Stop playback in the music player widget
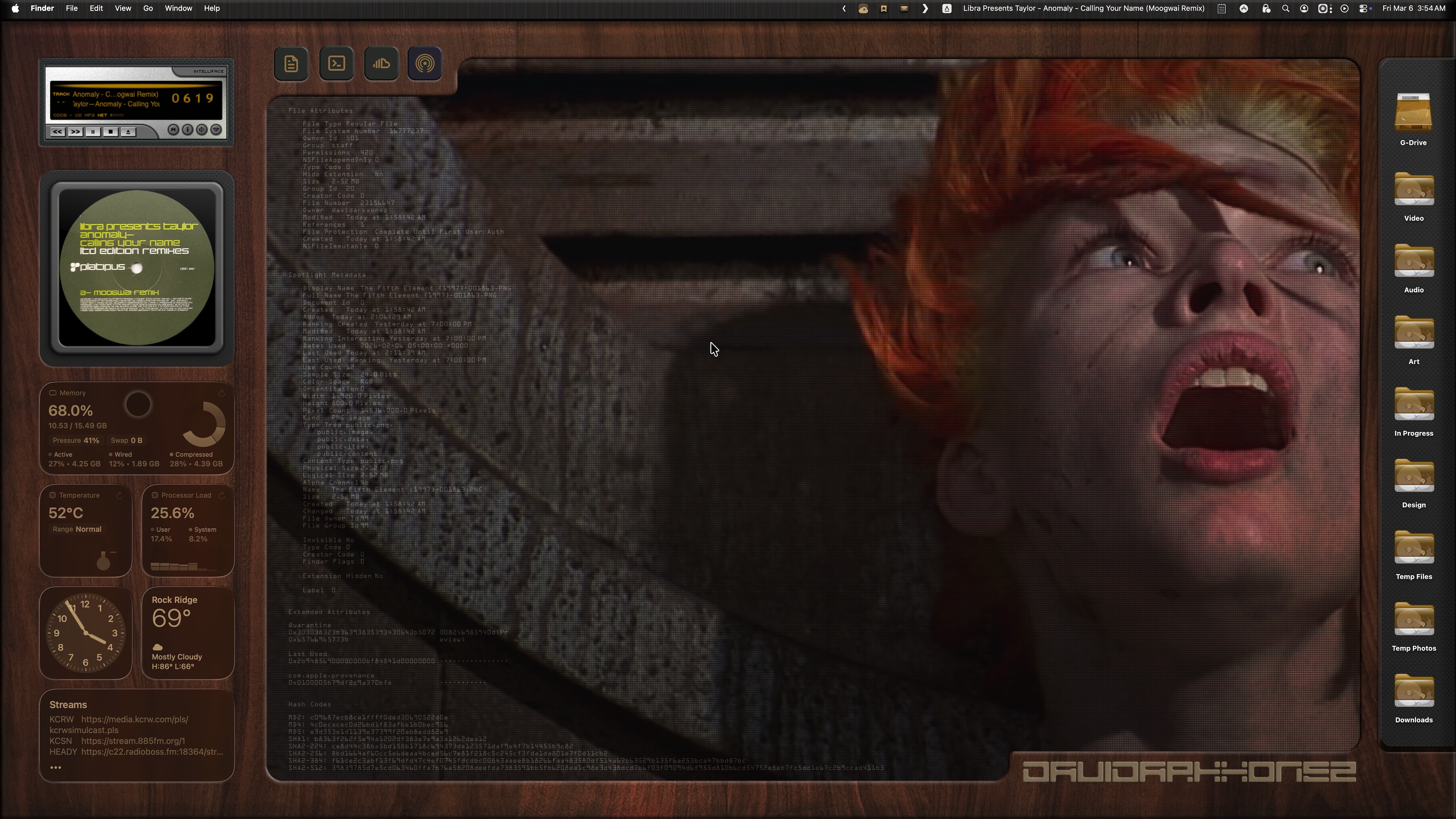1456x819 pixels. click(111, 132)
